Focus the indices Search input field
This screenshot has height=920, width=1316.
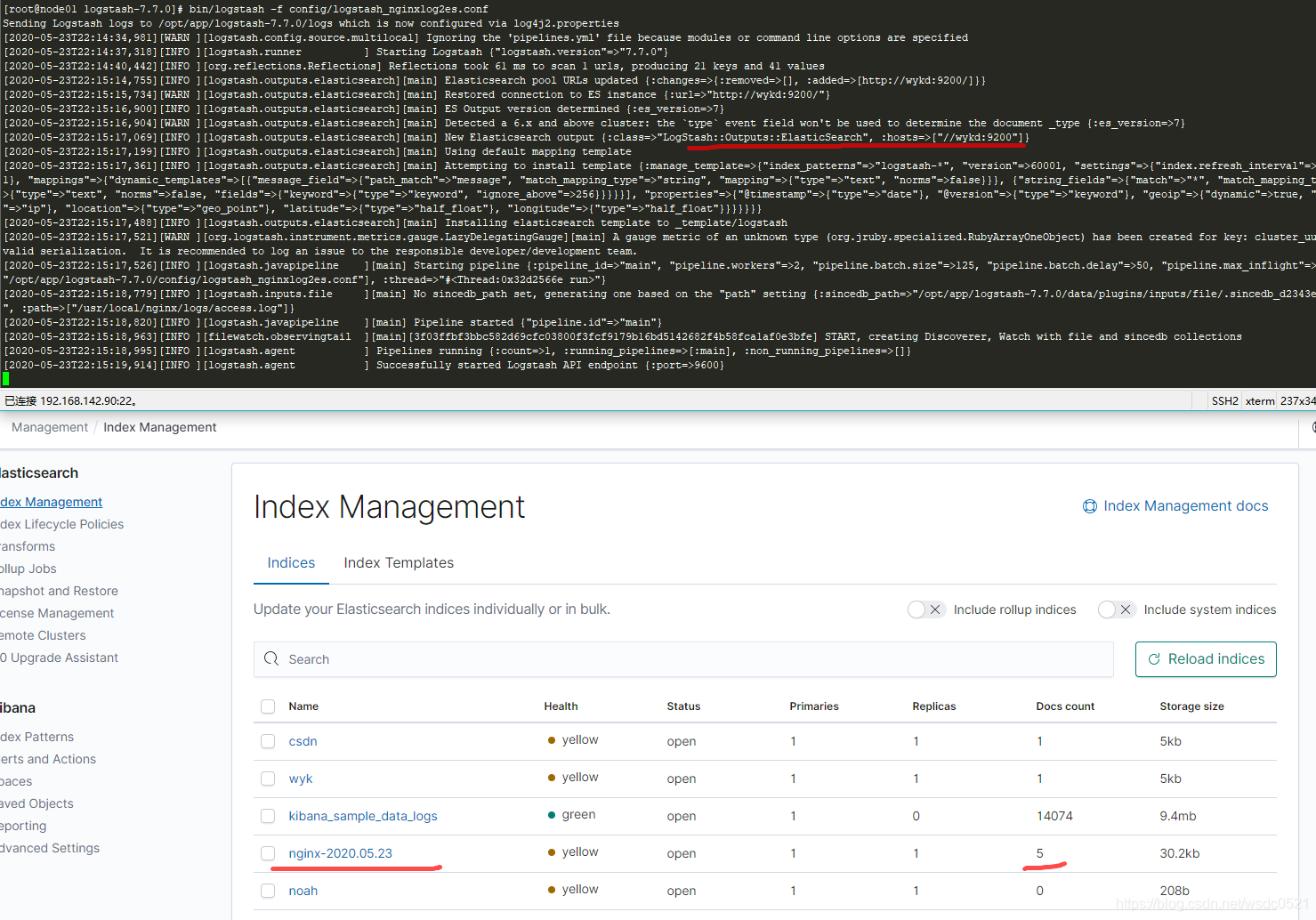click(683, 659)
